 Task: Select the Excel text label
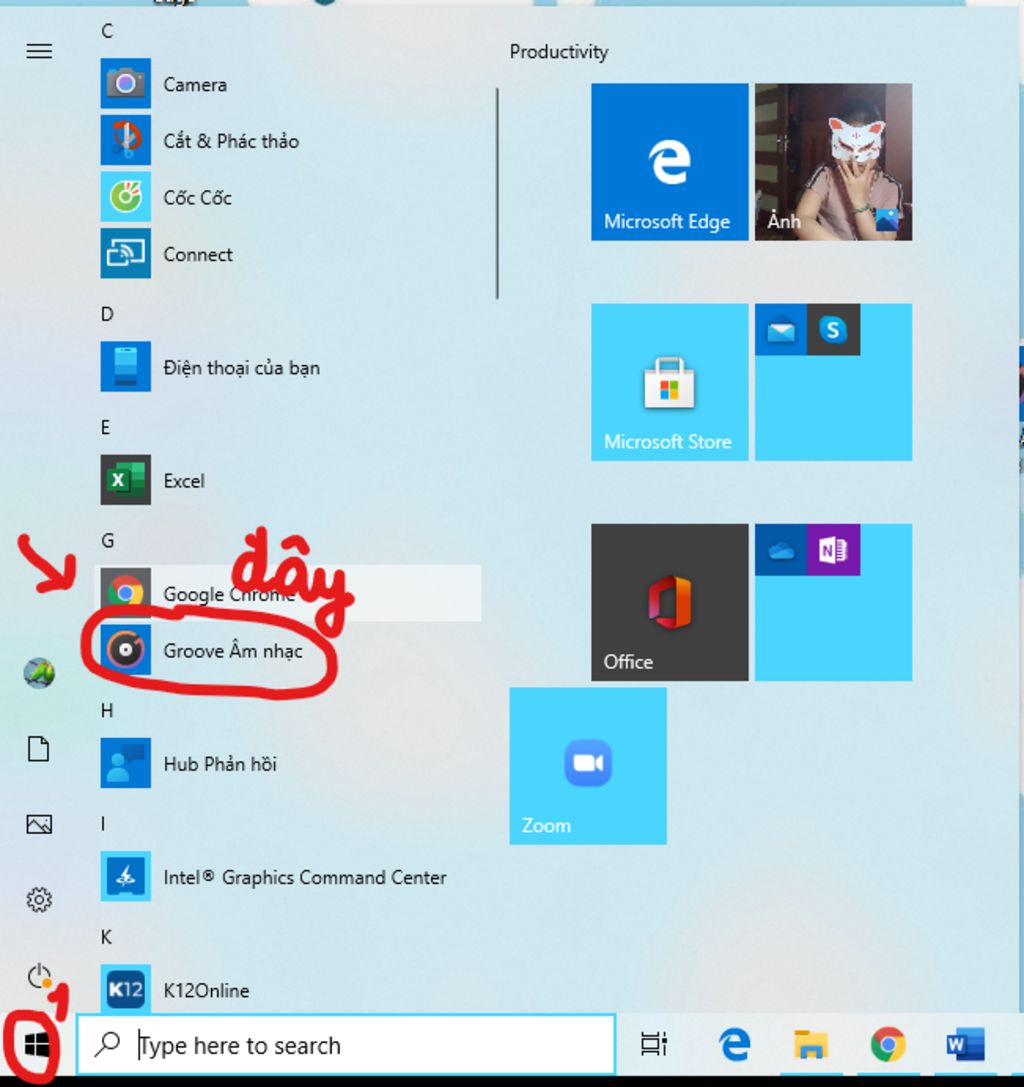pos(184,481)
